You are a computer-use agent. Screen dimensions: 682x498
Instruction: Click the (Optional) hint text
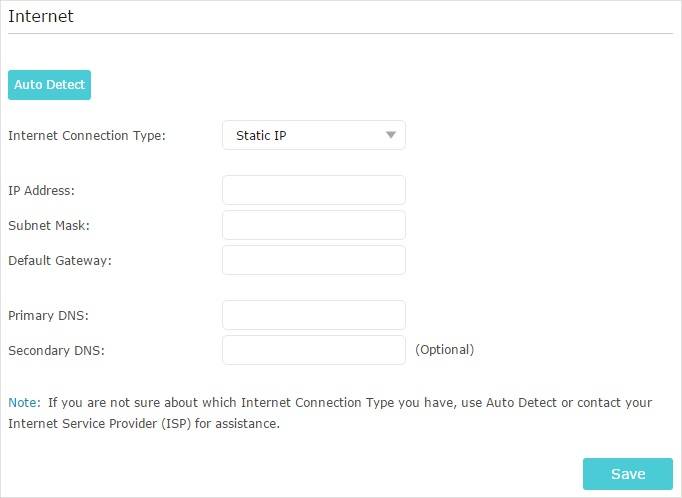[444, 350]
